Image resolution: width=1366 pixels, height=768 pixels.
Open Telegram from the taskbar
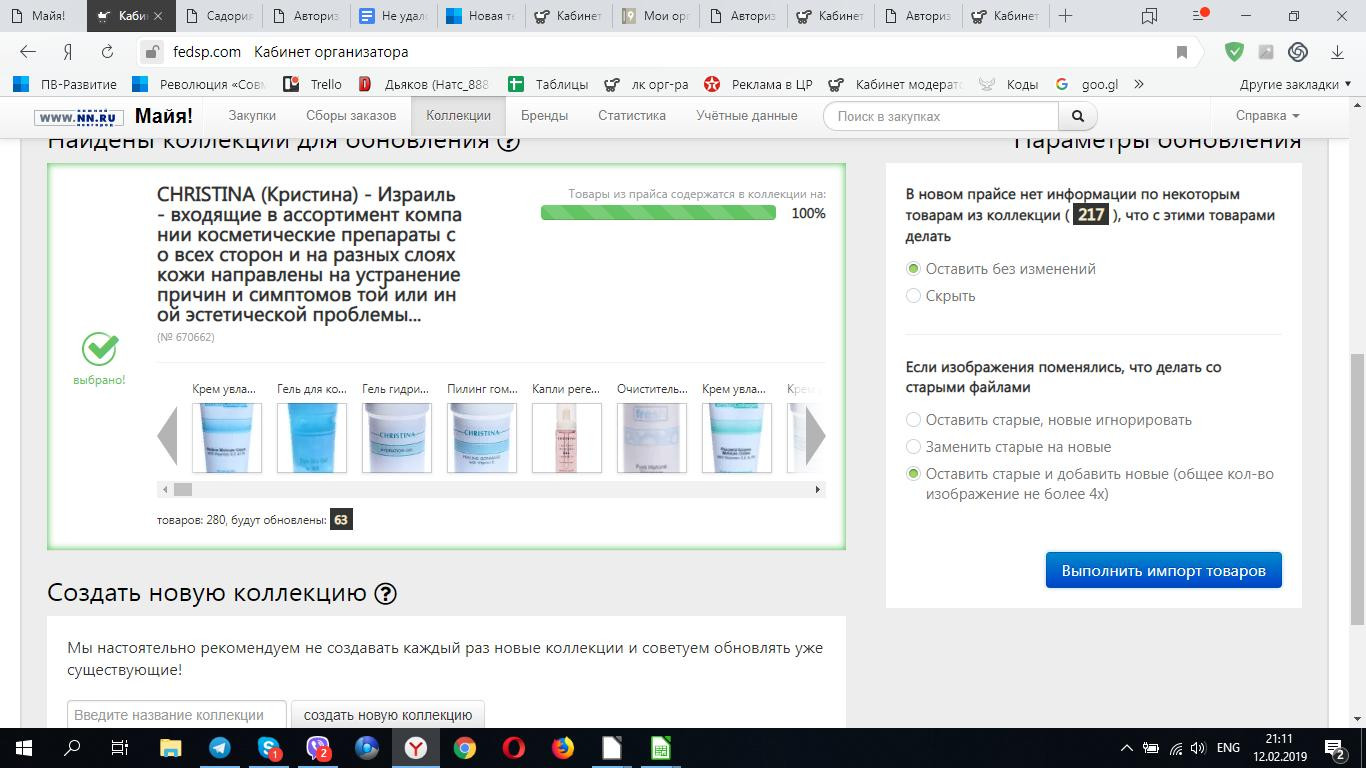220,748
